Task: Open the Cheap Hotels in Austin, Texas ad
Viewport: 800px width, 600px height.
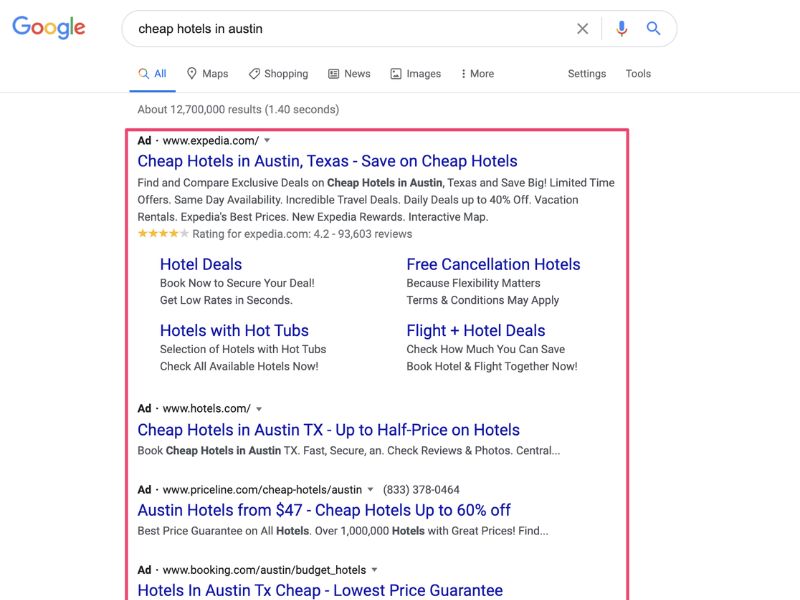Action: (x=327, y=160)
